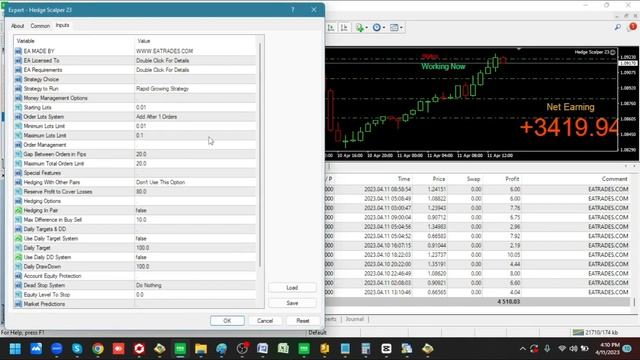Viewport: 640px width, 360px height.
Task: Open Skype from the taskbar
Action: tap(77, 349)
